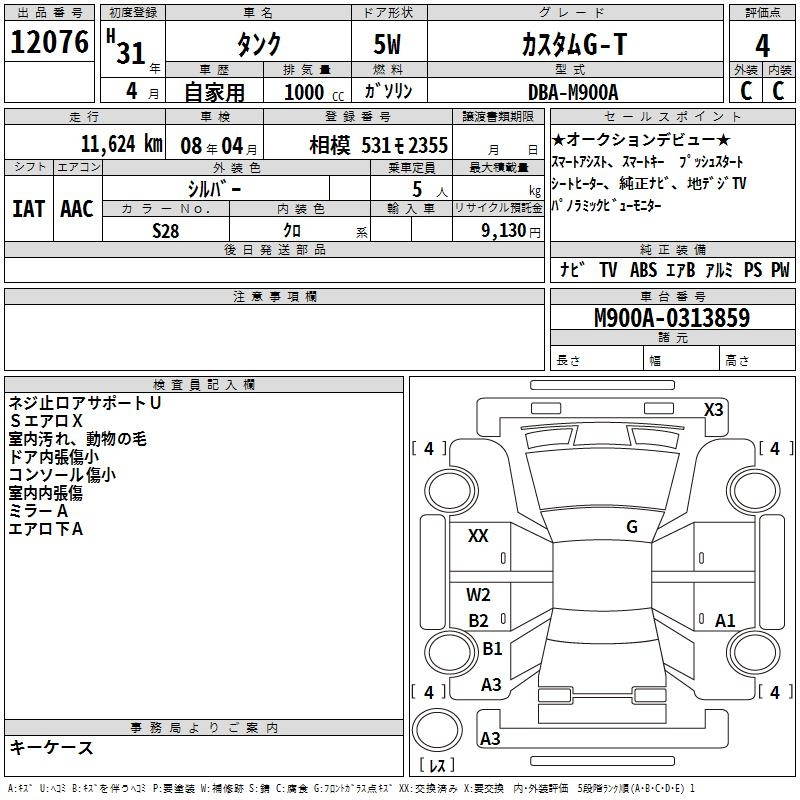Image resolution: width=800 pixels, height=800 pixels.
Task: Click model code DBA-M900A
Action: pyautogui.click(x=573, y=92)
